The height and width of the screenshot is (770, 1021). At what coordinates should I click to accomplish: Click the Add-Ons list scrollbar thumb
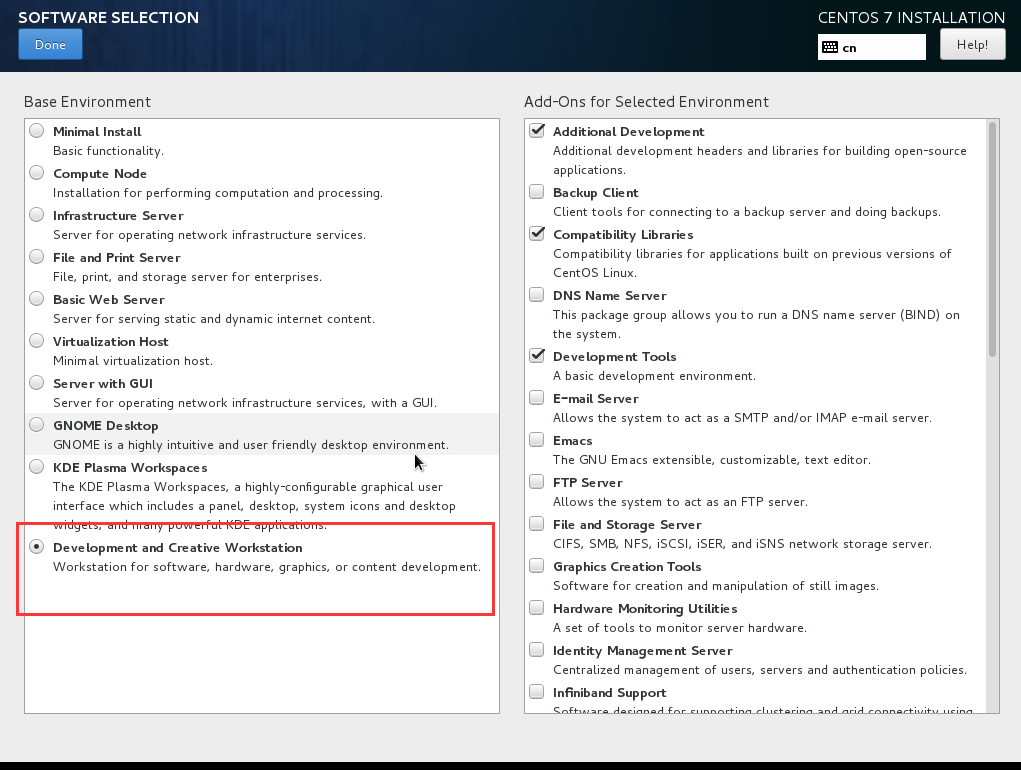992,239
